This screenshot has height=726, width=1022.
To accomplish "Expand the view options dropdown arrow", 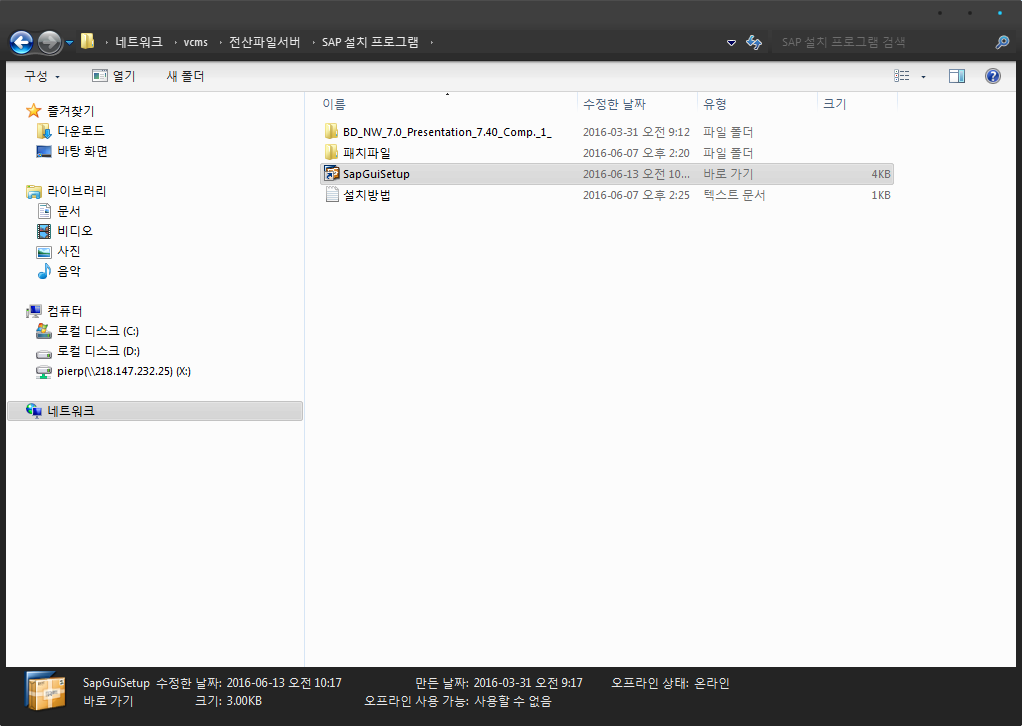I will click(x=923, y=77).
